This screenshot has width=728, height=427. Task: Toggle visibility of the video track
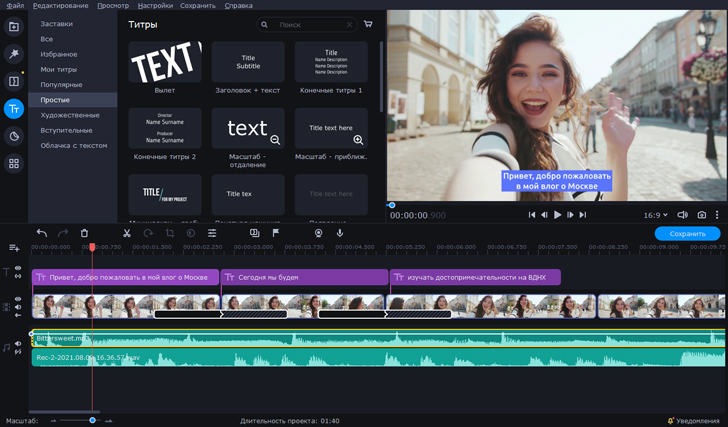click(x=19, y=300)
